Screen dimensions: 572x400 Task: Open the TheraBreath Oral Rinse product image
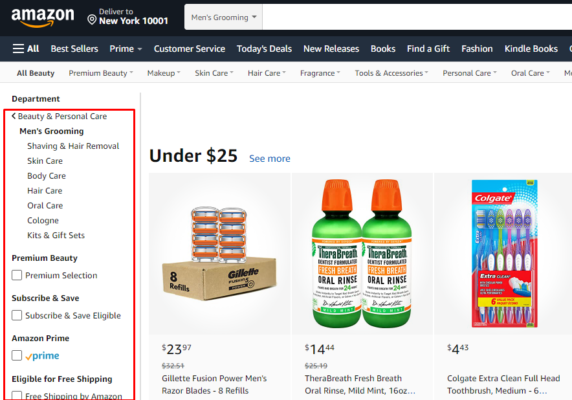point(362,253)
